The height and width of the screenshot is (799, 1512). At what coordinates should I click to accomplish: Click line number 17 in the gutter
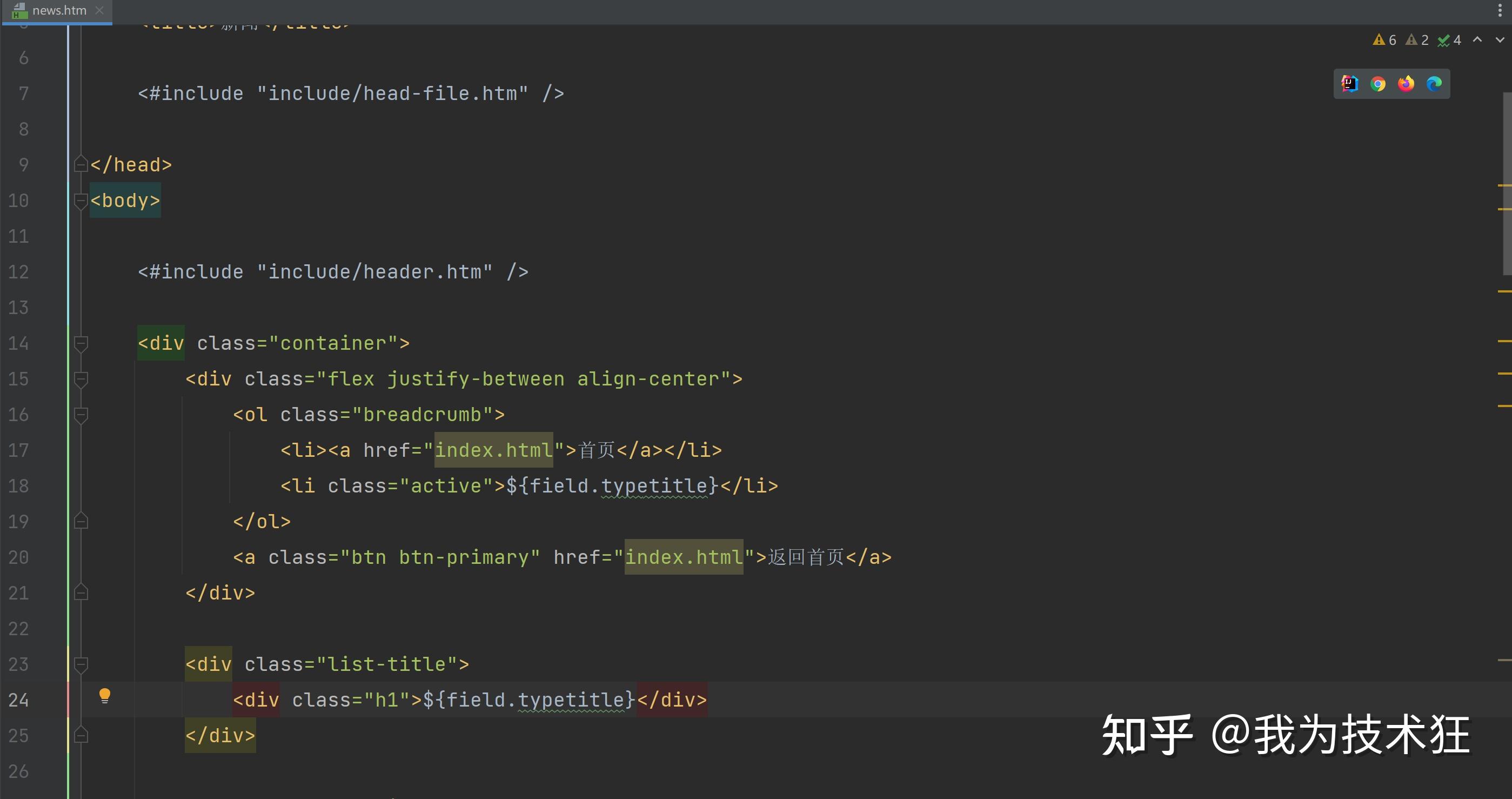pos(18,450)
